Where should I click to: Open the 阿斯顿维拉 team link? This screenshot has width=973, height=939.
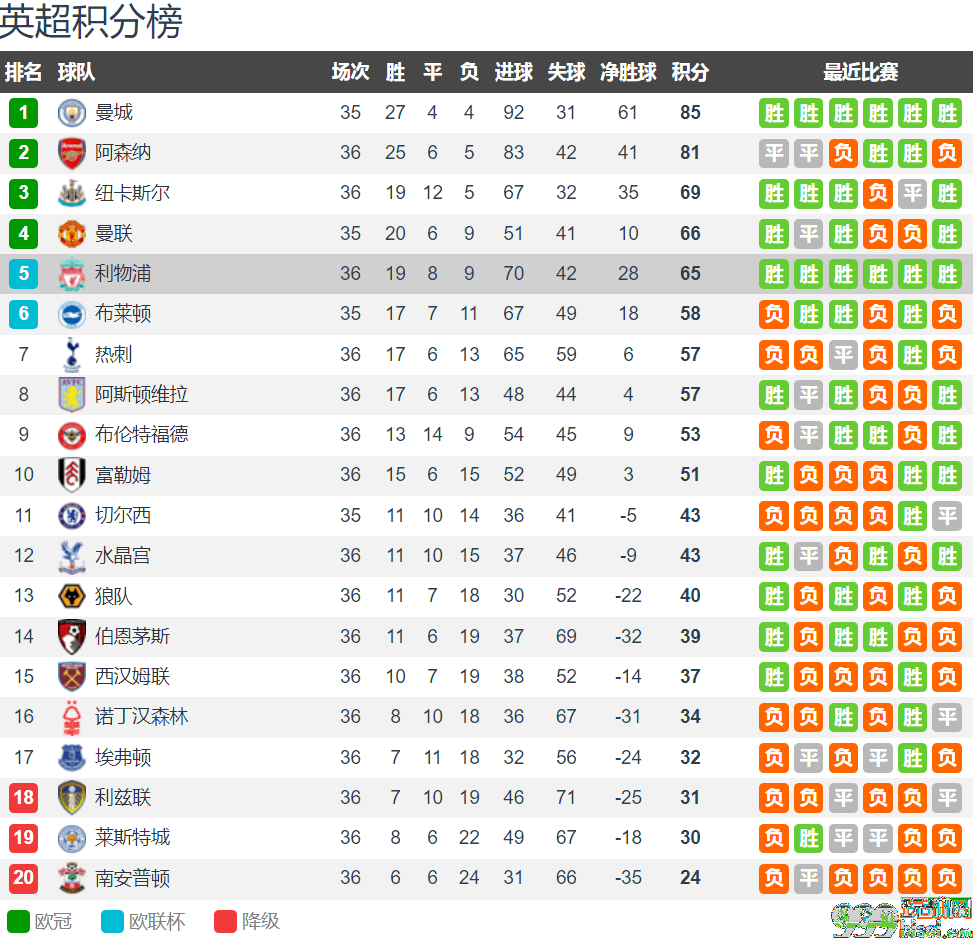pyautogui.click(x=141, y=394)
